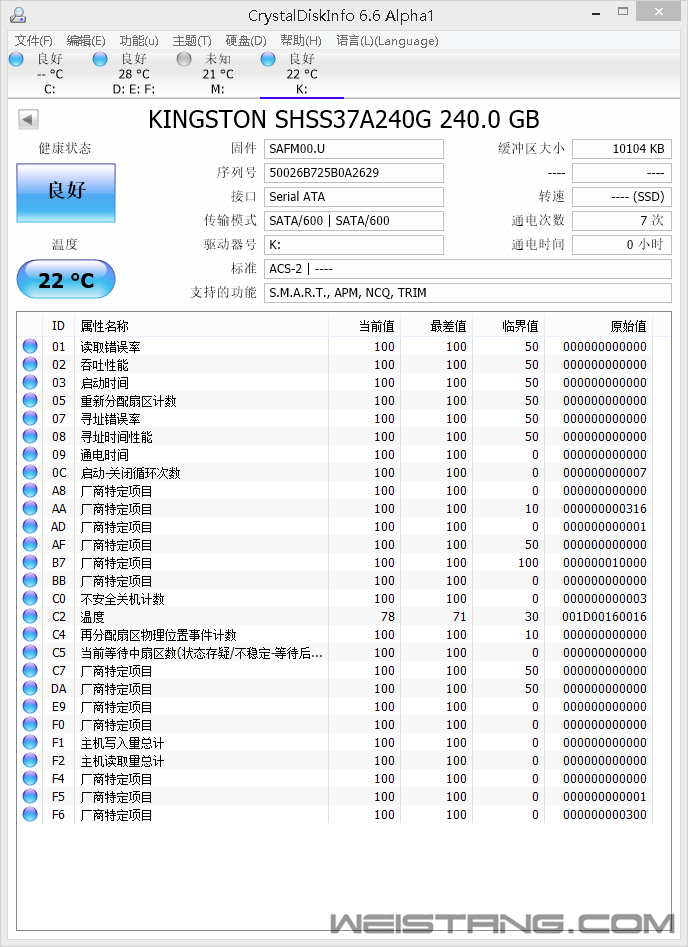This screenshot has height=947, width=688.
Task: Open the 功能(u) menu
Action: coord(139,40)
